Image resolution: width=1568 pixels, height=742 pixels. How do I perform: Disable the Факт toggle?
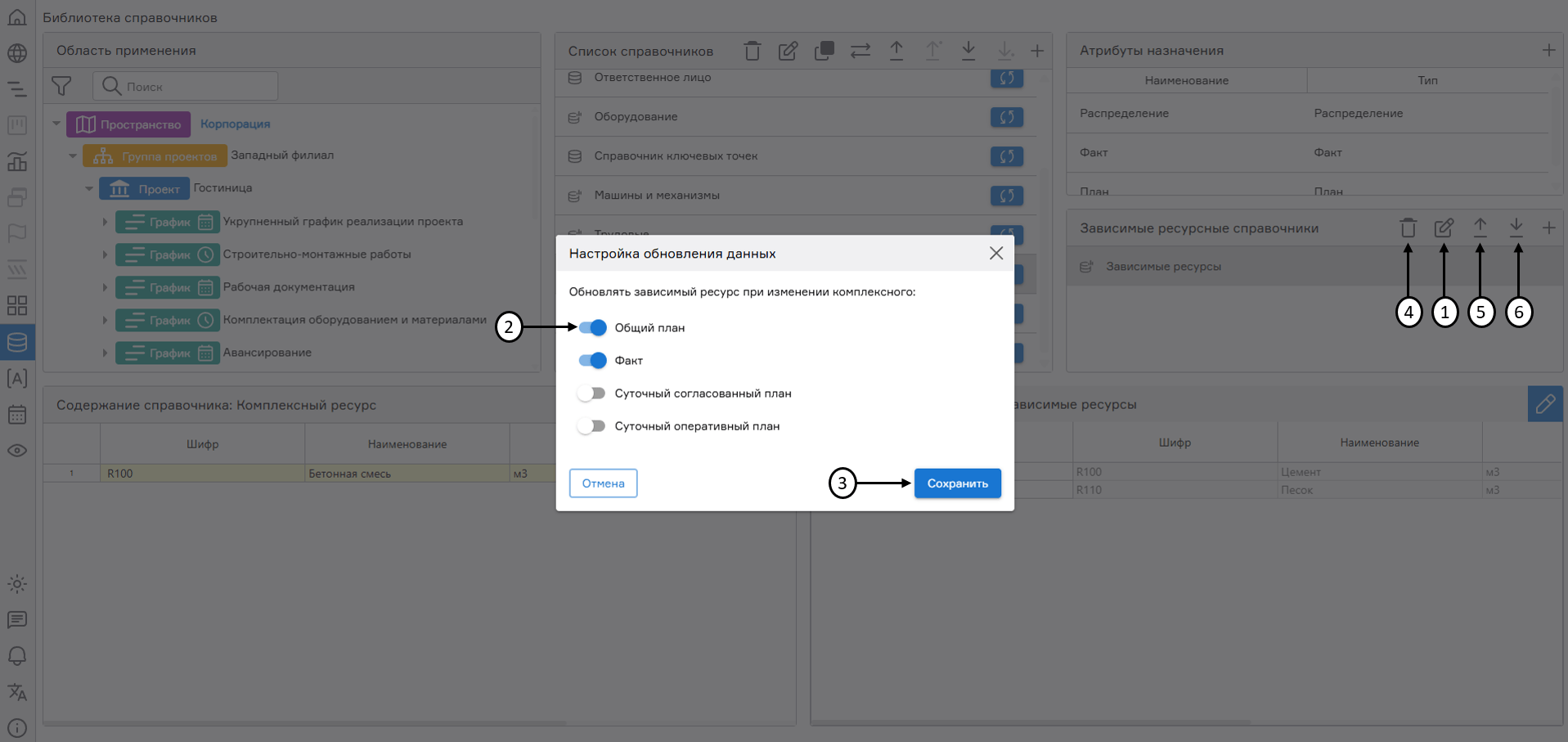[x=591, y=360]
